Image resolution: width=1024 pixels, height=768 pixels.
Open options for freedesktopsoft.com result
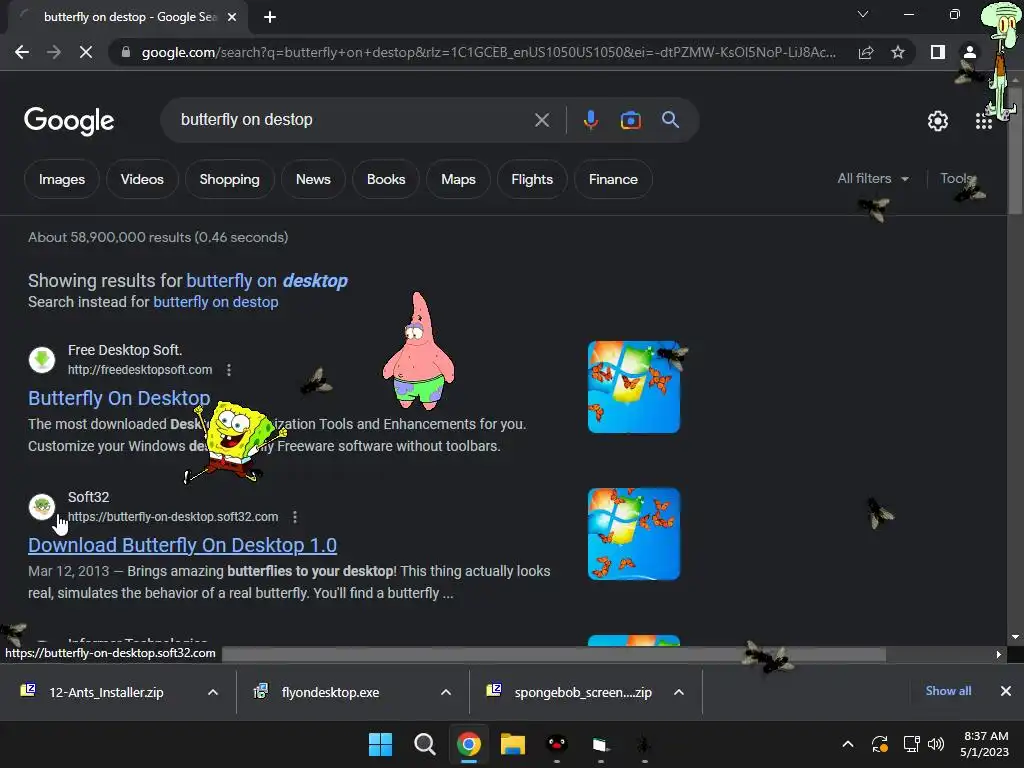229,370
